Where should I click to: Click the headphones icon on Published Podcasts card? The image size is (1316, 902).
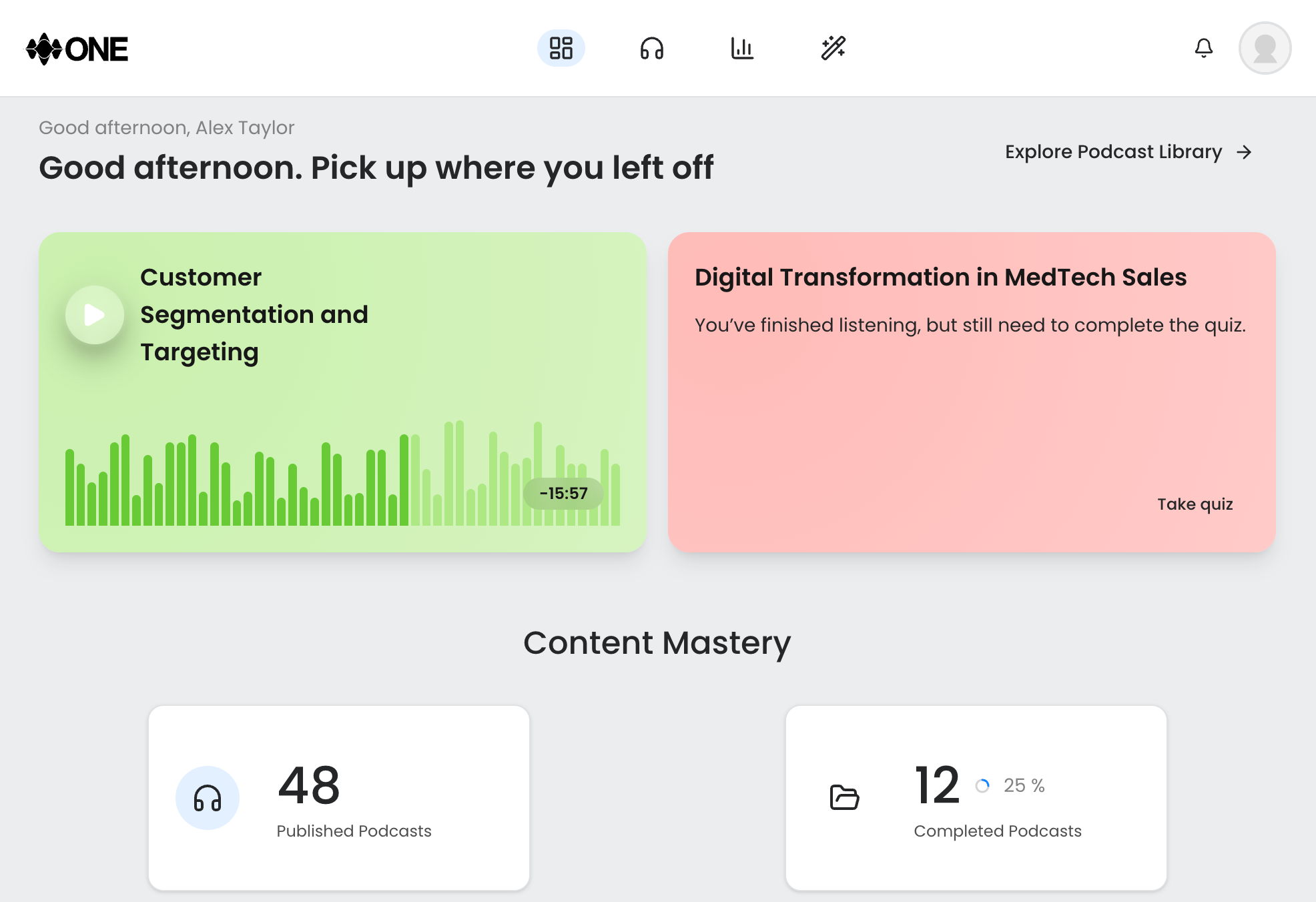coord(207,797)
